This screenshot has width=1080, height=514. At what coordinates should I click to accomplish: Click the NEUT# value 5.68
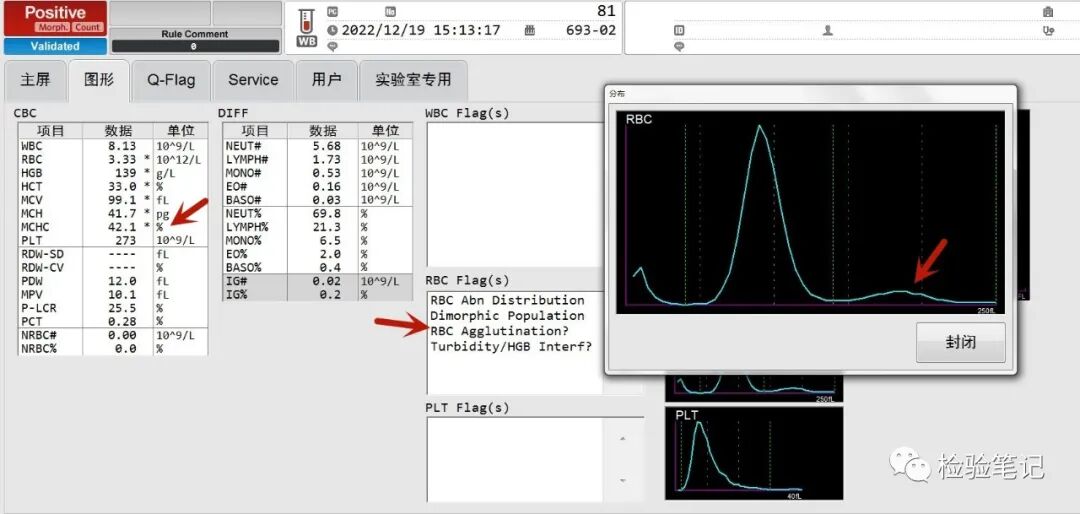click(x=326, y=146)
